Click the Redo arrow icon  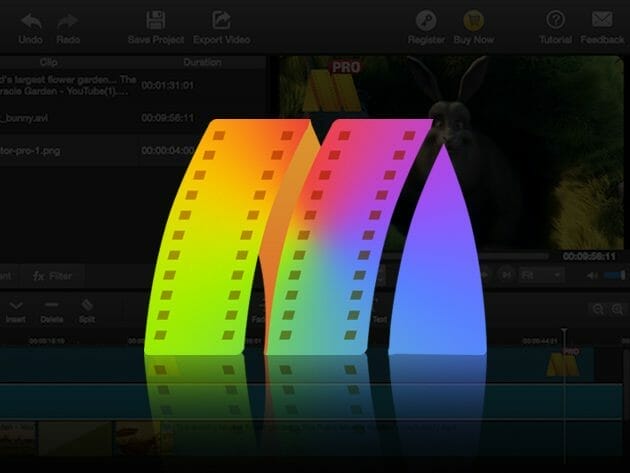tap(68, 20)
